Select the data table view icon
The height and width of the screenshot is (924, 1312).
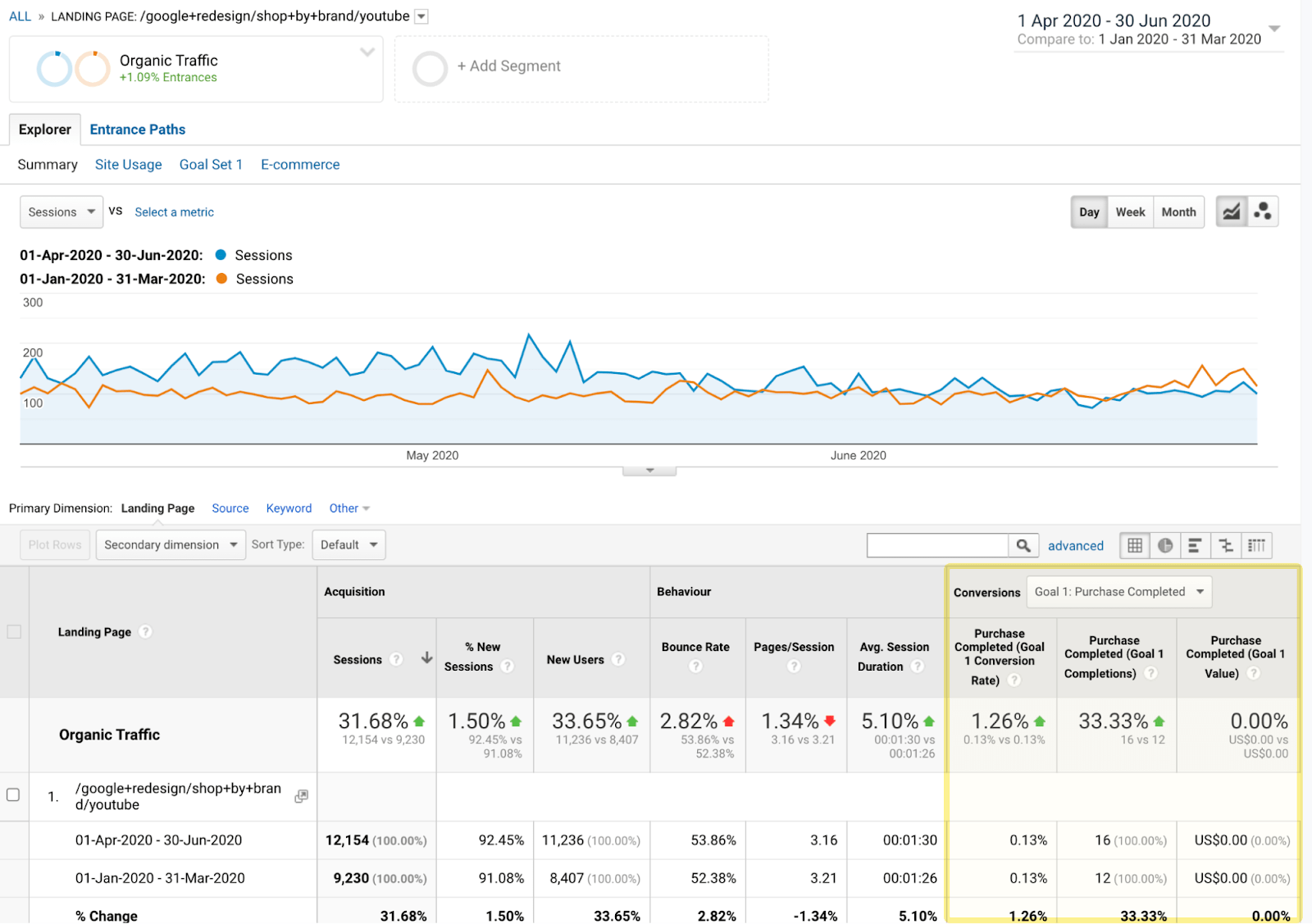(x=1135, y=545)
